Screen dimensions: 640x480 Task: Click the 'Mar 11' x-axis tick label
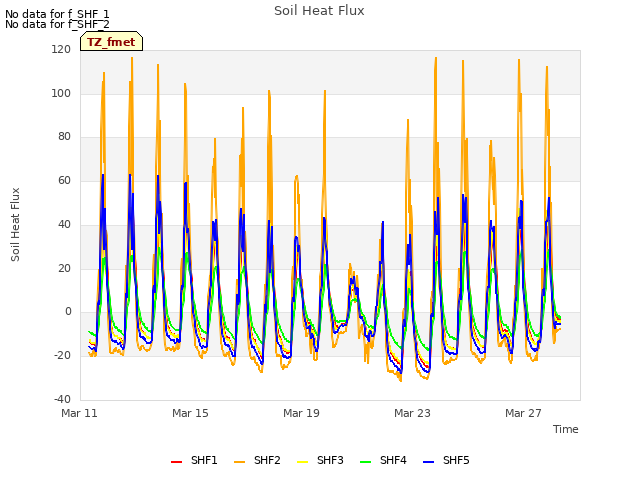pos(79,413)
